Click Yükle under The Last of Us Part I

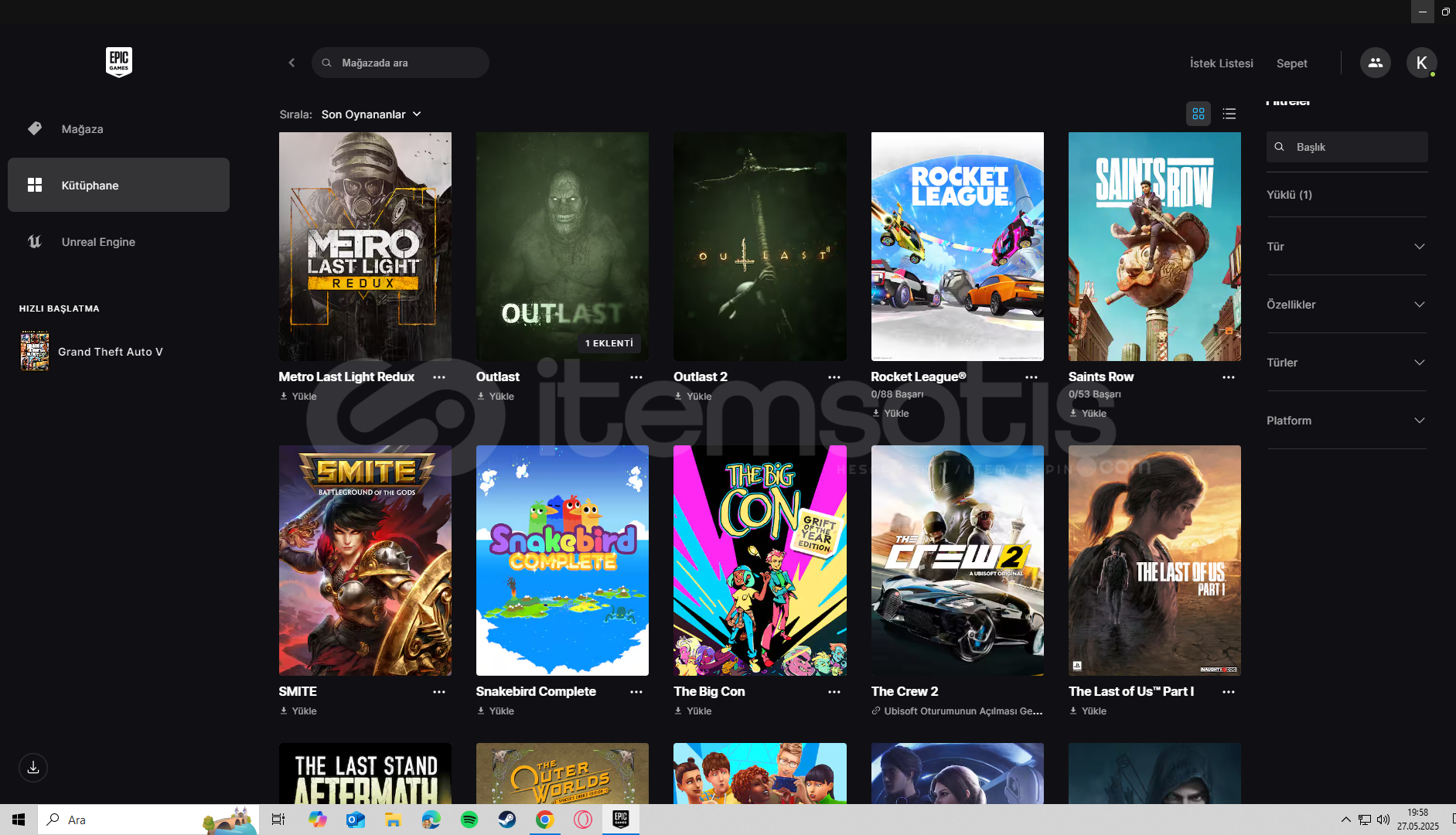pyautogui.click(x=1088, y=711)
